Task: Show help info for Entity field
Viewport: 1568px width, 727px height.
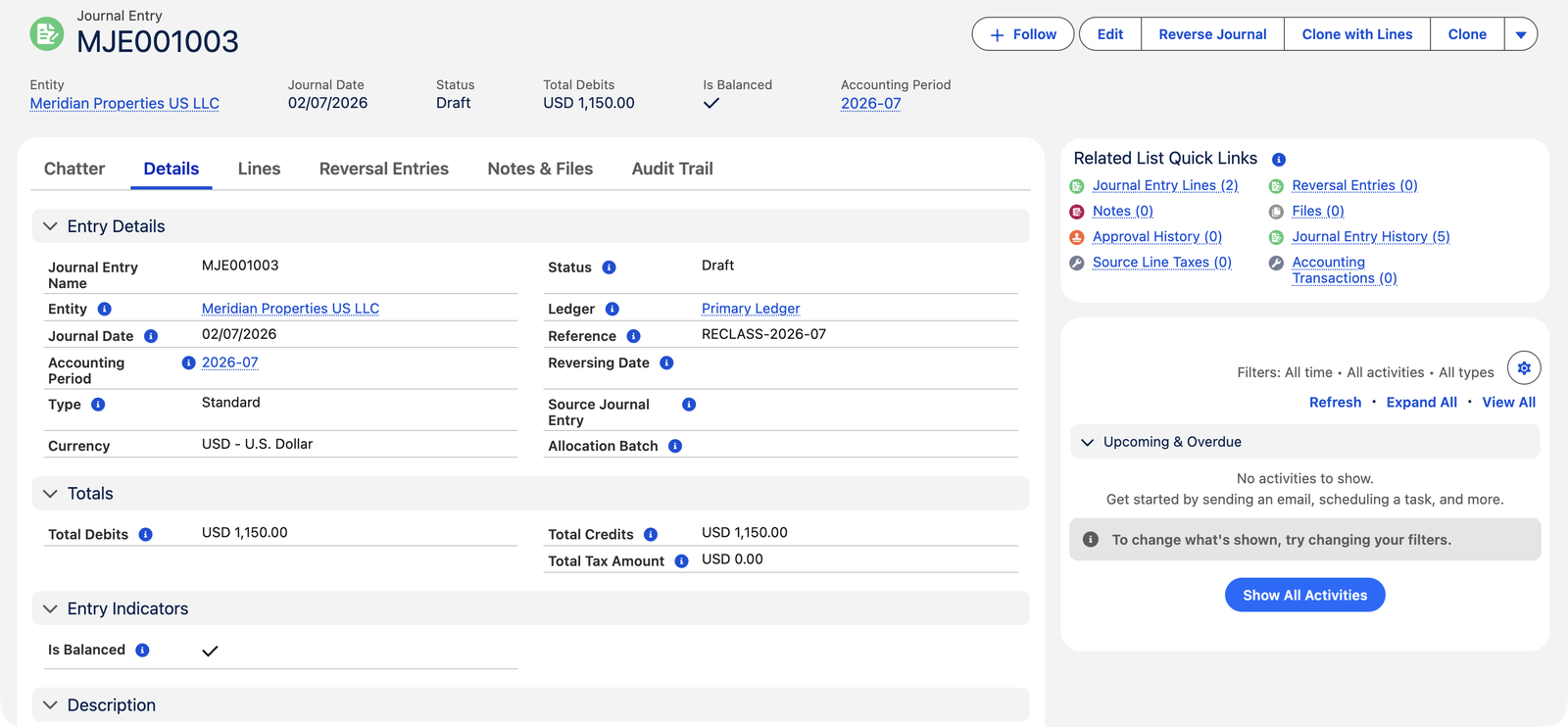Action: (x=105, y=309)
